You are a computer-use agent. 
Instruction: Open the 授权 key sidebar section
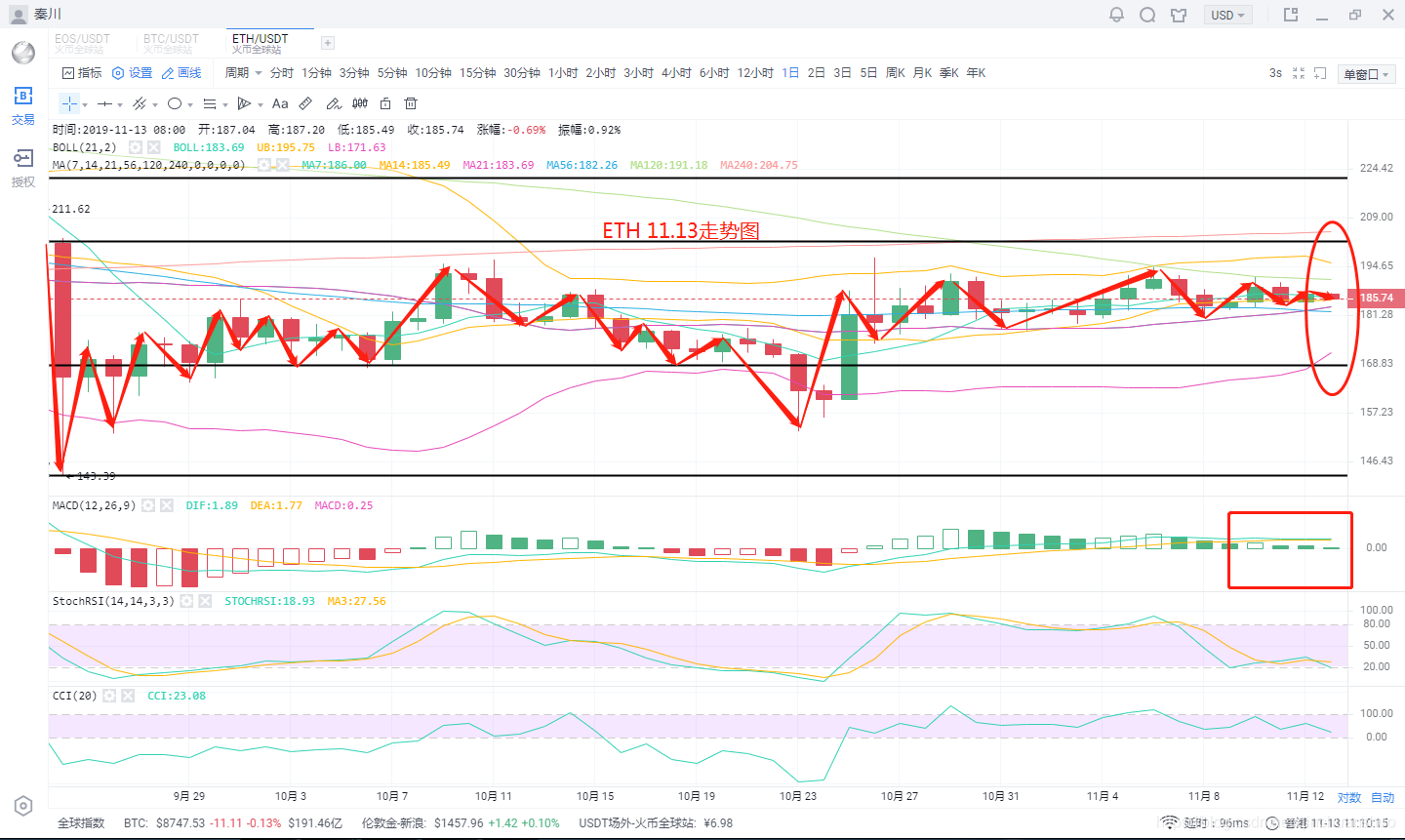tap(23, 168)
